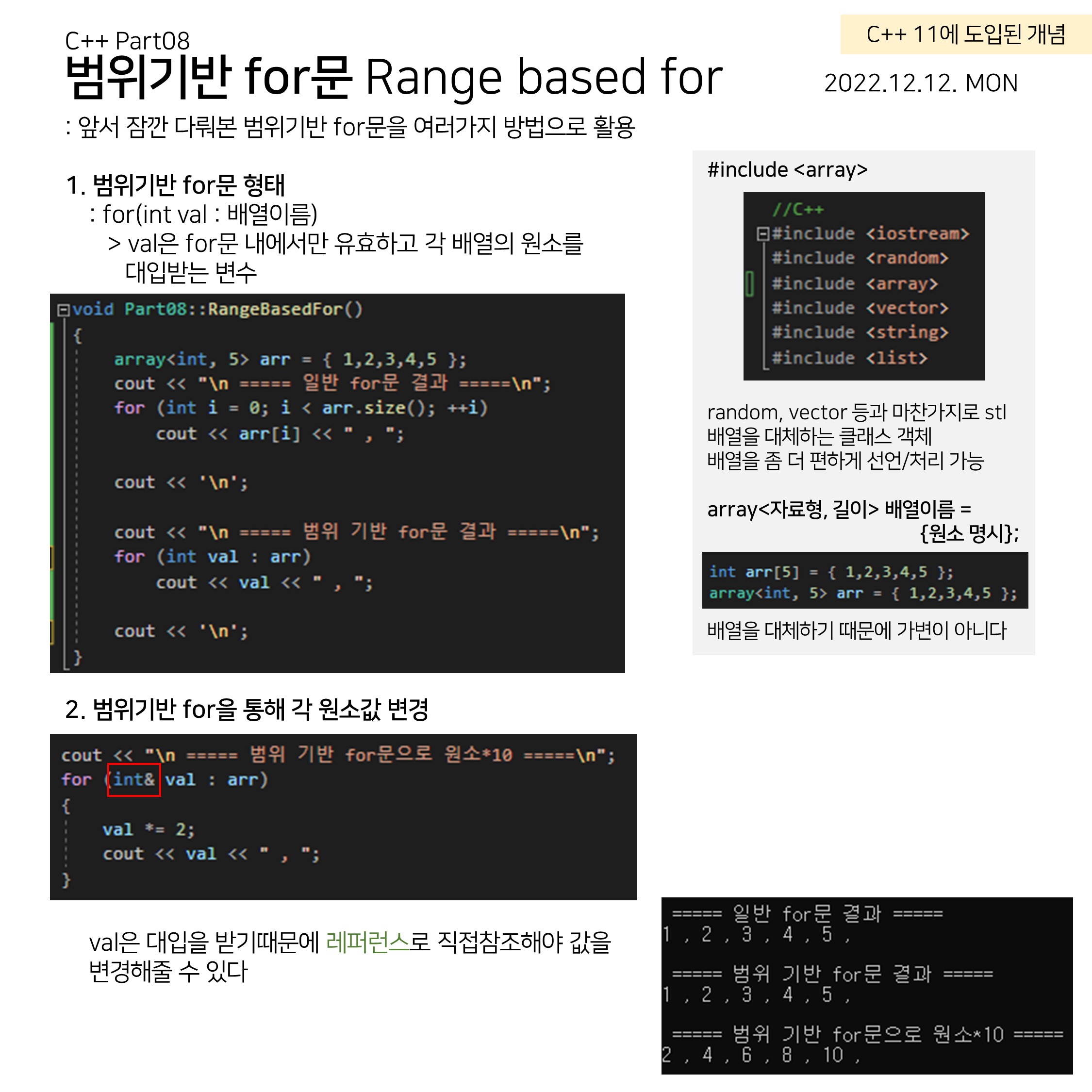Click the '2 , 4 , 6 , 8 , 10' output line
This screenshot has height=1092, width=1092.
click(761, 1055)
